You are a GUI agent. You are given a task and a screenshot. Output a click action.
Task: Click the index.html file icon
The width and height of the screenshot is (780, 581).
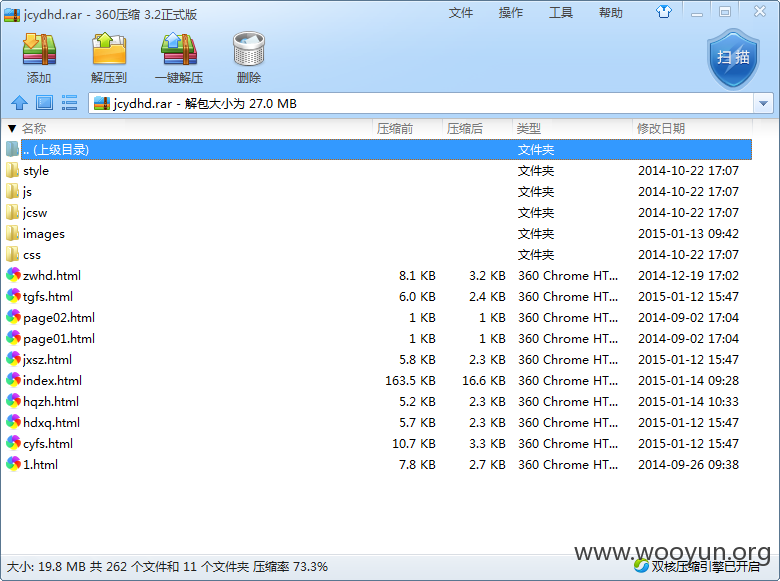tap(13, 380)
